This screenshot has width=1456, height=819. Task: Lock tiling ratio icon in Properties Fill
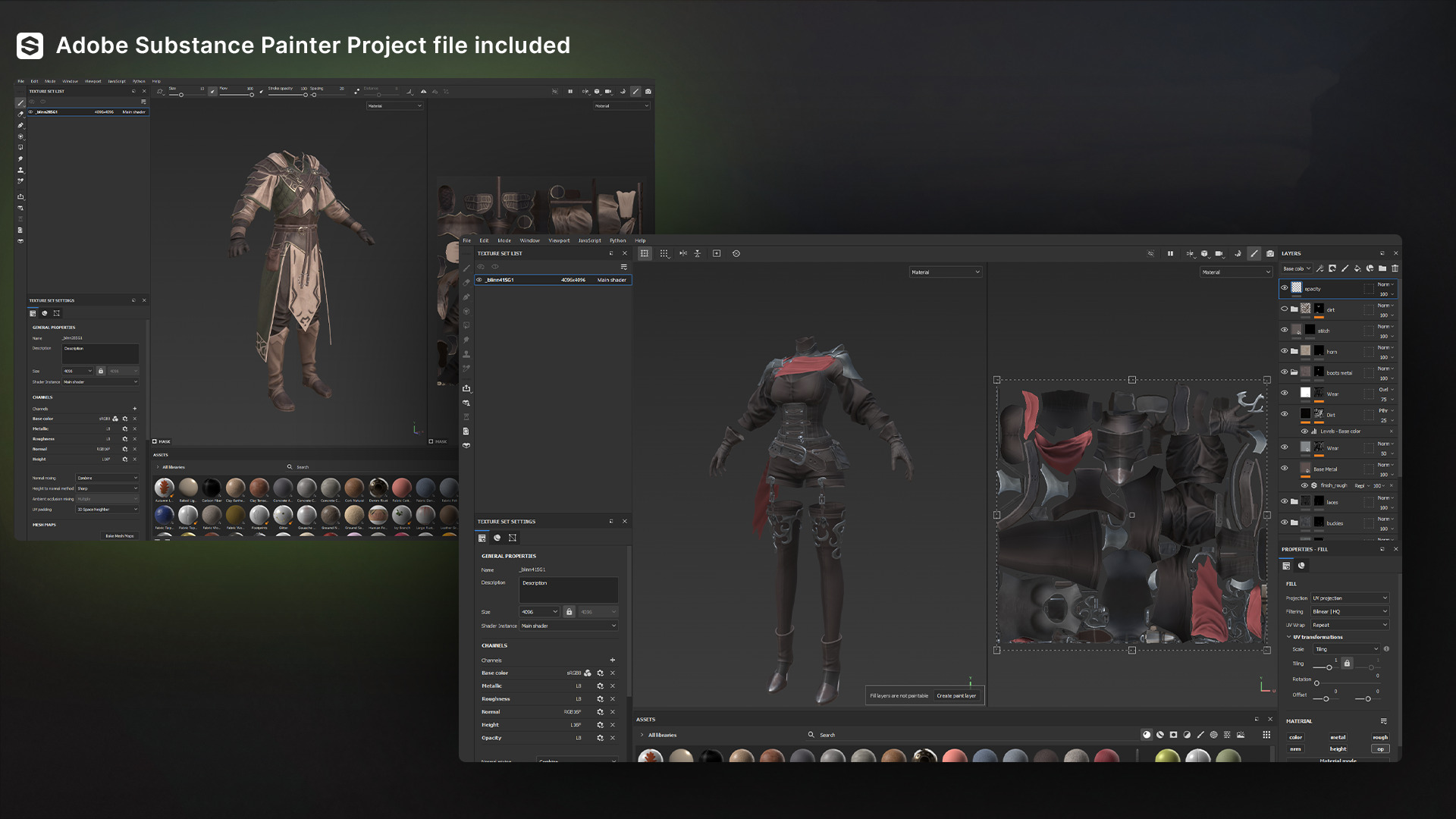[1347, 663]
